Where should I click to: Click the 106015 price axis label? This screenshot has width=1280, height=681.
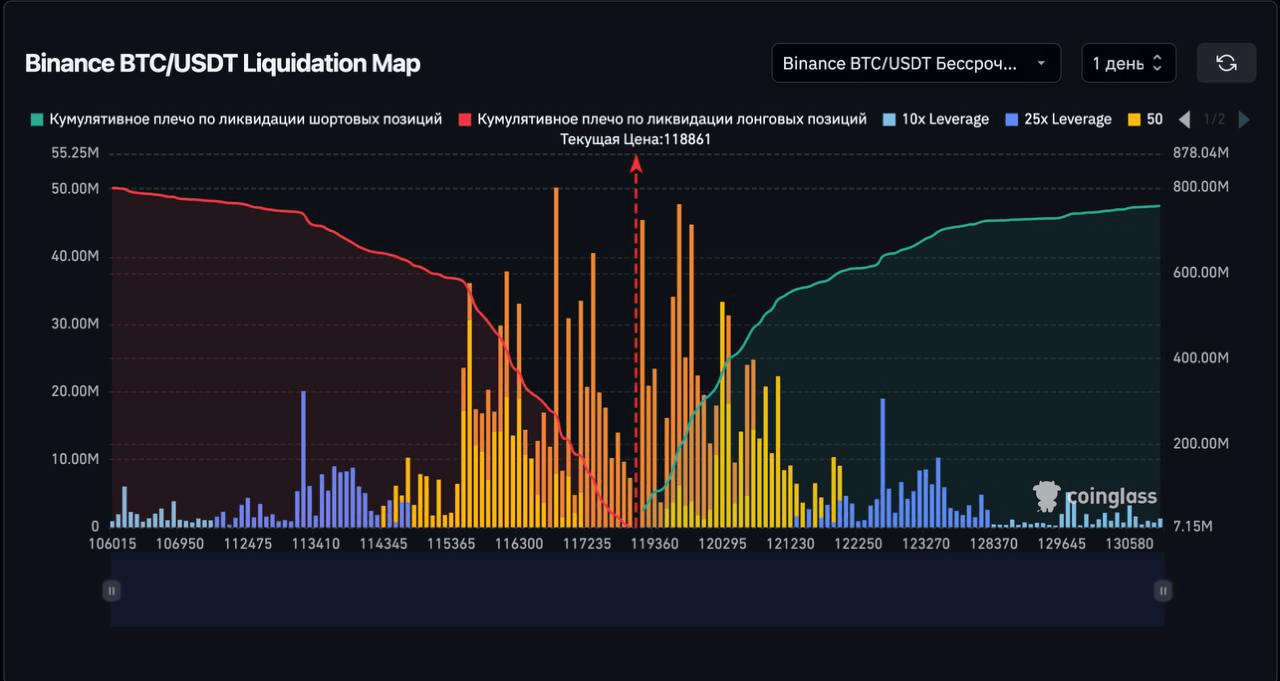[111, 544]
